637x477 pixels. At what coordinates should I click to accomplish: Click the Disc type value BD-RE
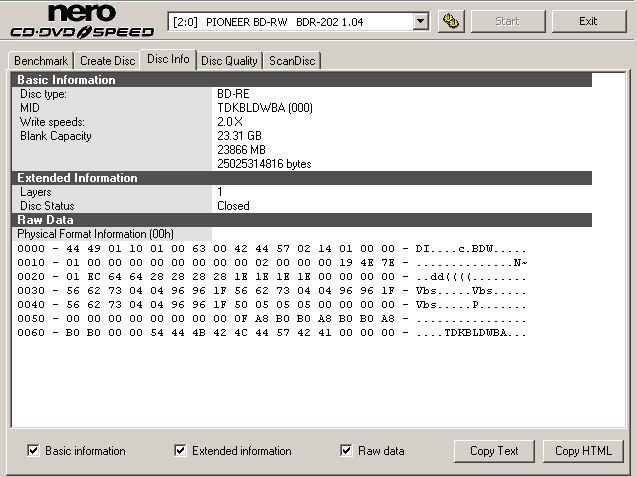click(233, 94)
